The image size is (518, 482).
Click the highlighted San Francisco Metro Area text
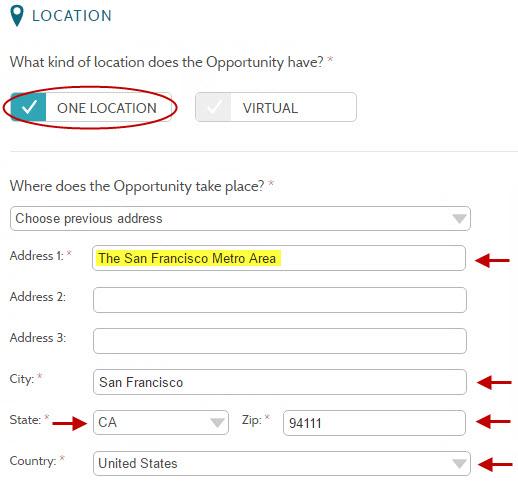point(188,258)
